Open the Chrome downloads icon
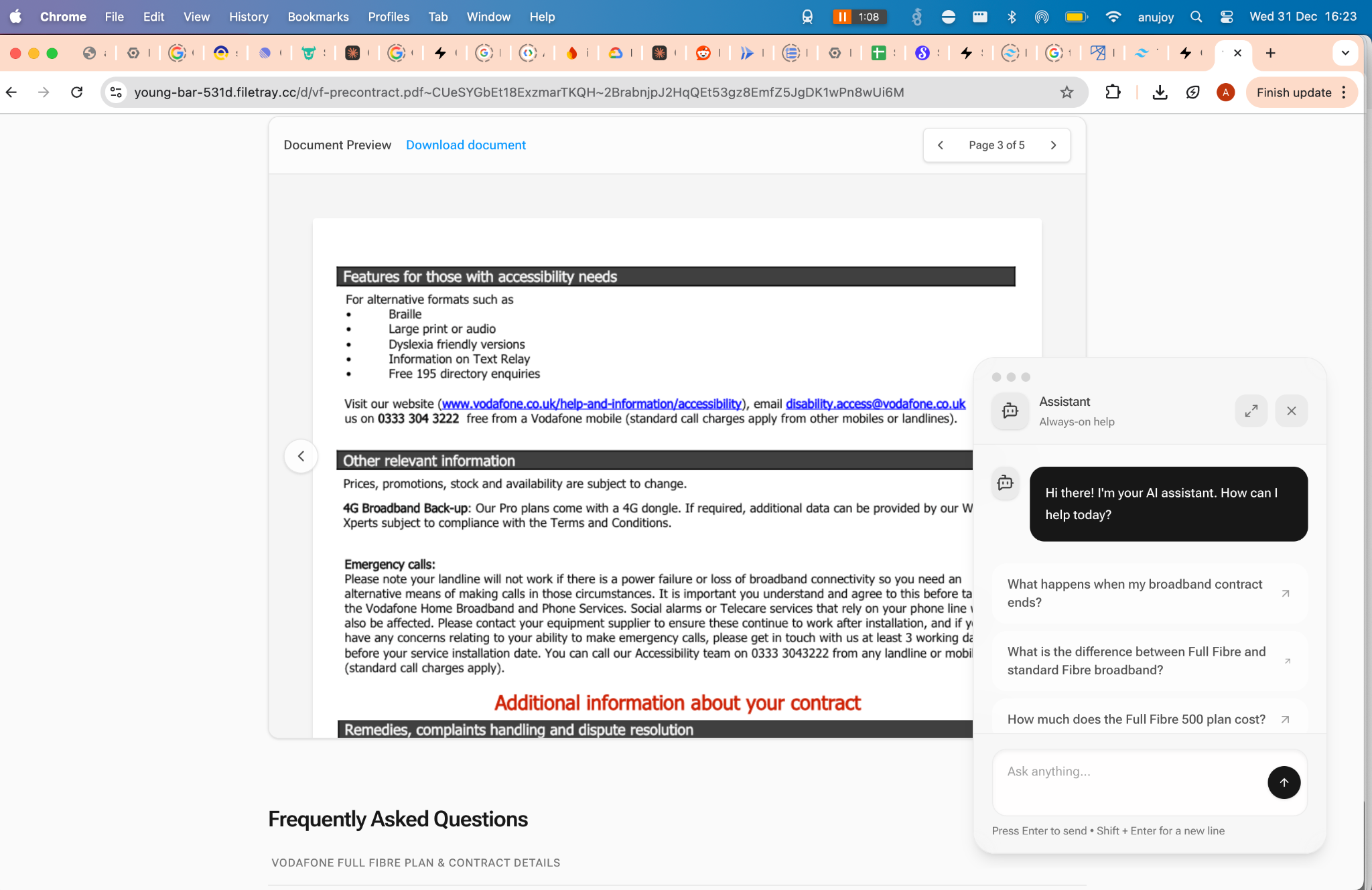Viewport: 1372px width, 890px height. coord(1160,92)
